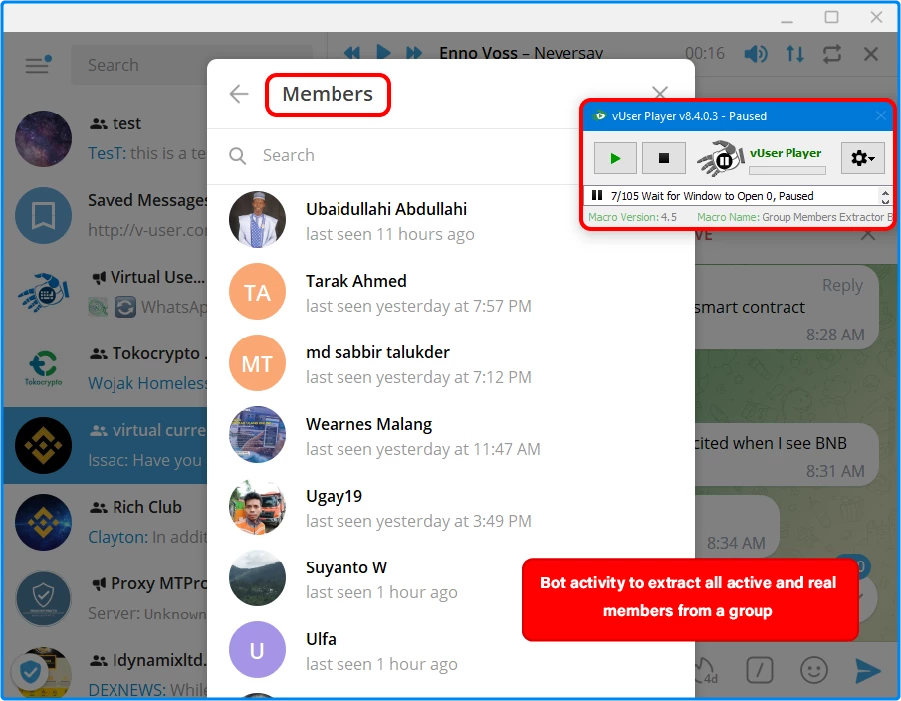Open bot commands slash button

pyautogui.click(x=760, y=670)
